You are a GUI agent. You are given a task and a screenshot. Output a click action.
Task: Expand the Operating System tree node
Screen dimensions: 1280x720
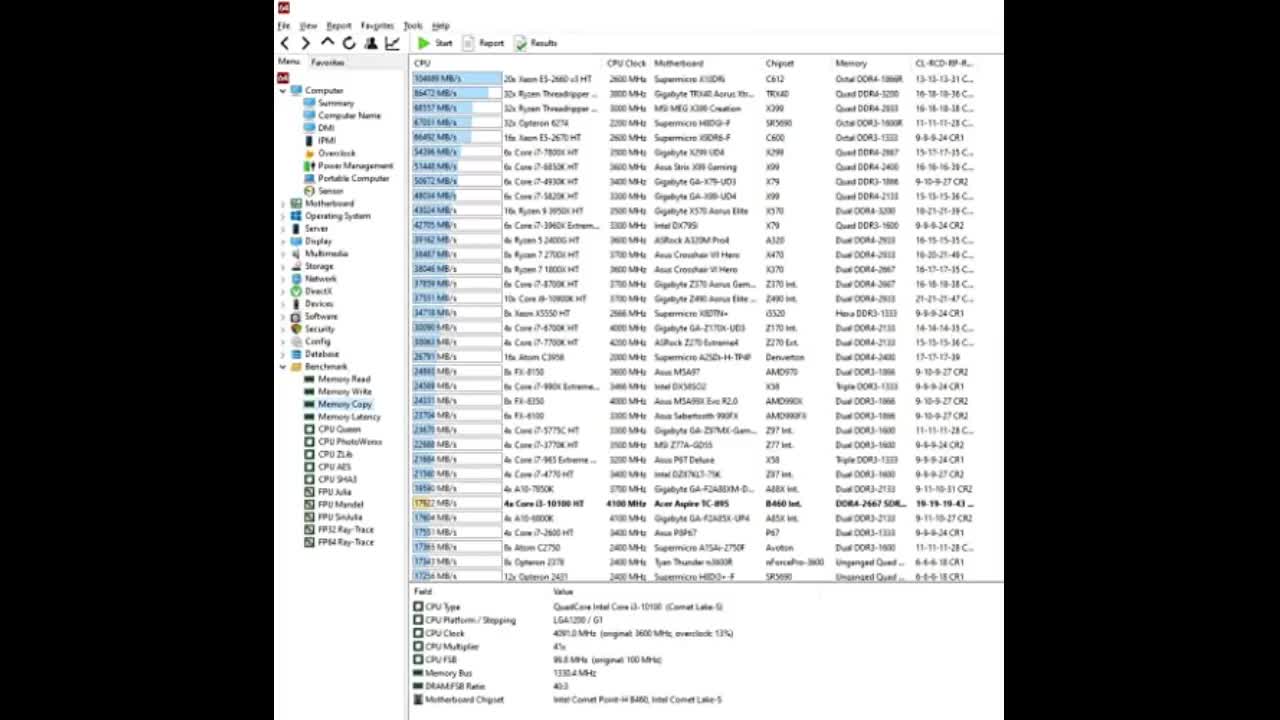click(x=283, y=216)
